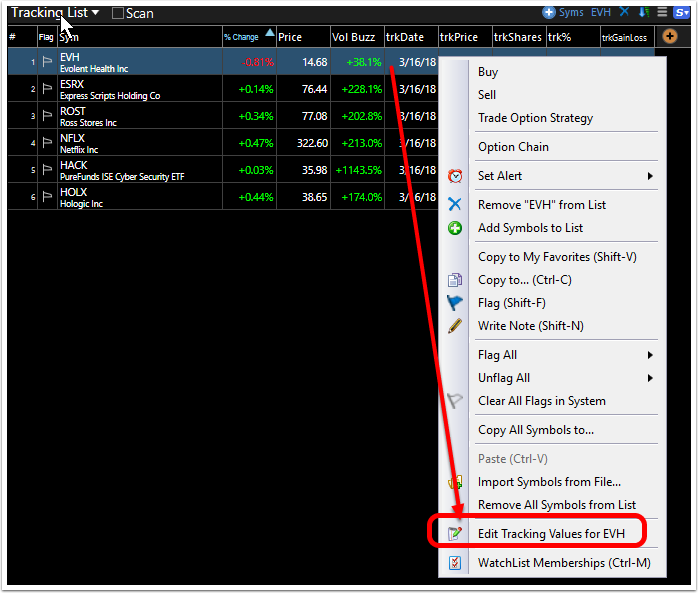This screenshot has width=698, height=593.
Task: Click the trk% column header
Action: coord(573,37)
